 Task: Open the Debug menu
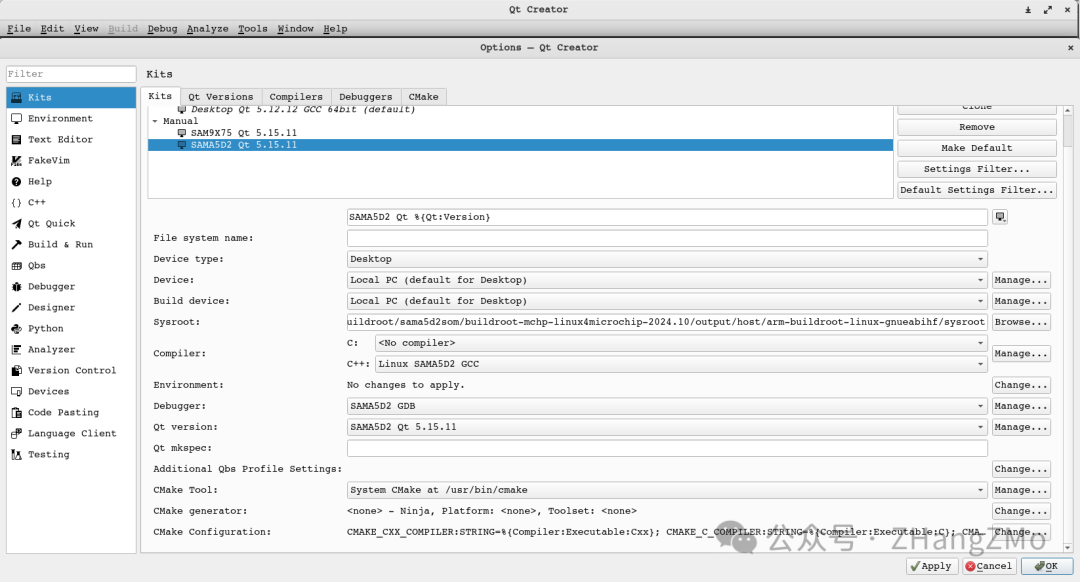(x=162, y=29)
